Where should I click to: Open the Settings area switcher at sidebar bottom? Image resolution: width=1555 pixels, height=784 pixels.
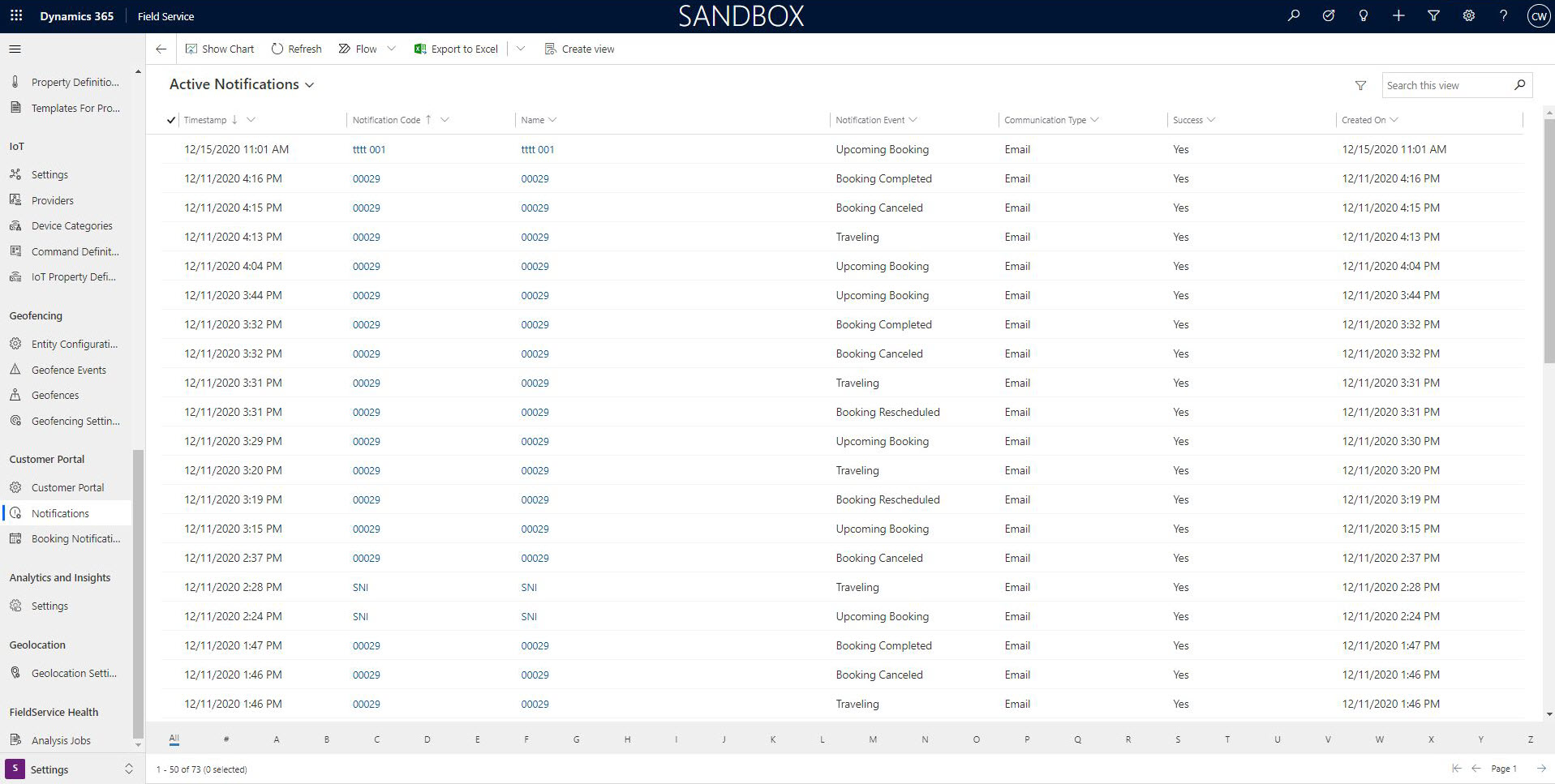71,769
